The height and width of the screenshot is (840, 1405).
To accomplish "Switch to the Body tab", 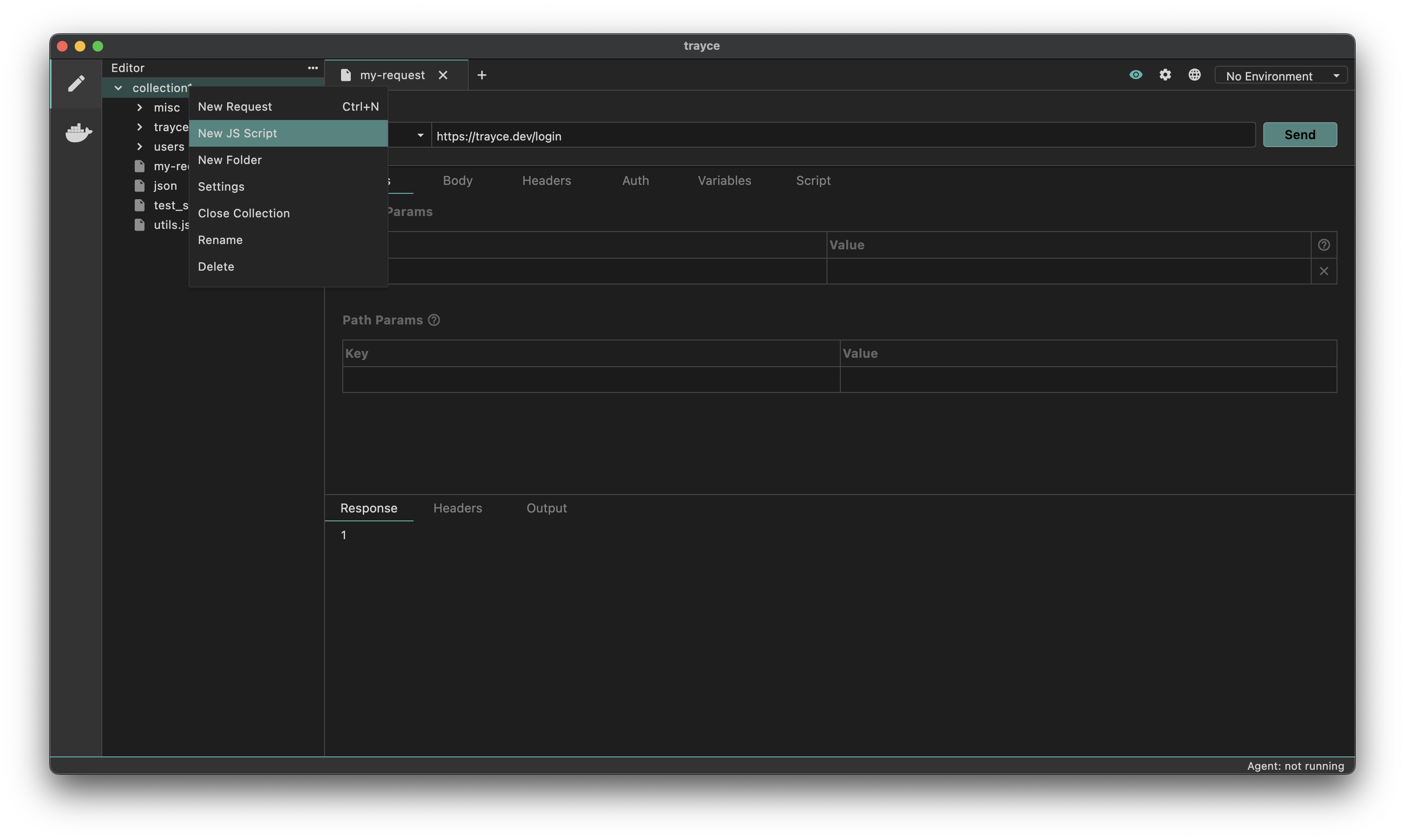I will tap(458, 180).
